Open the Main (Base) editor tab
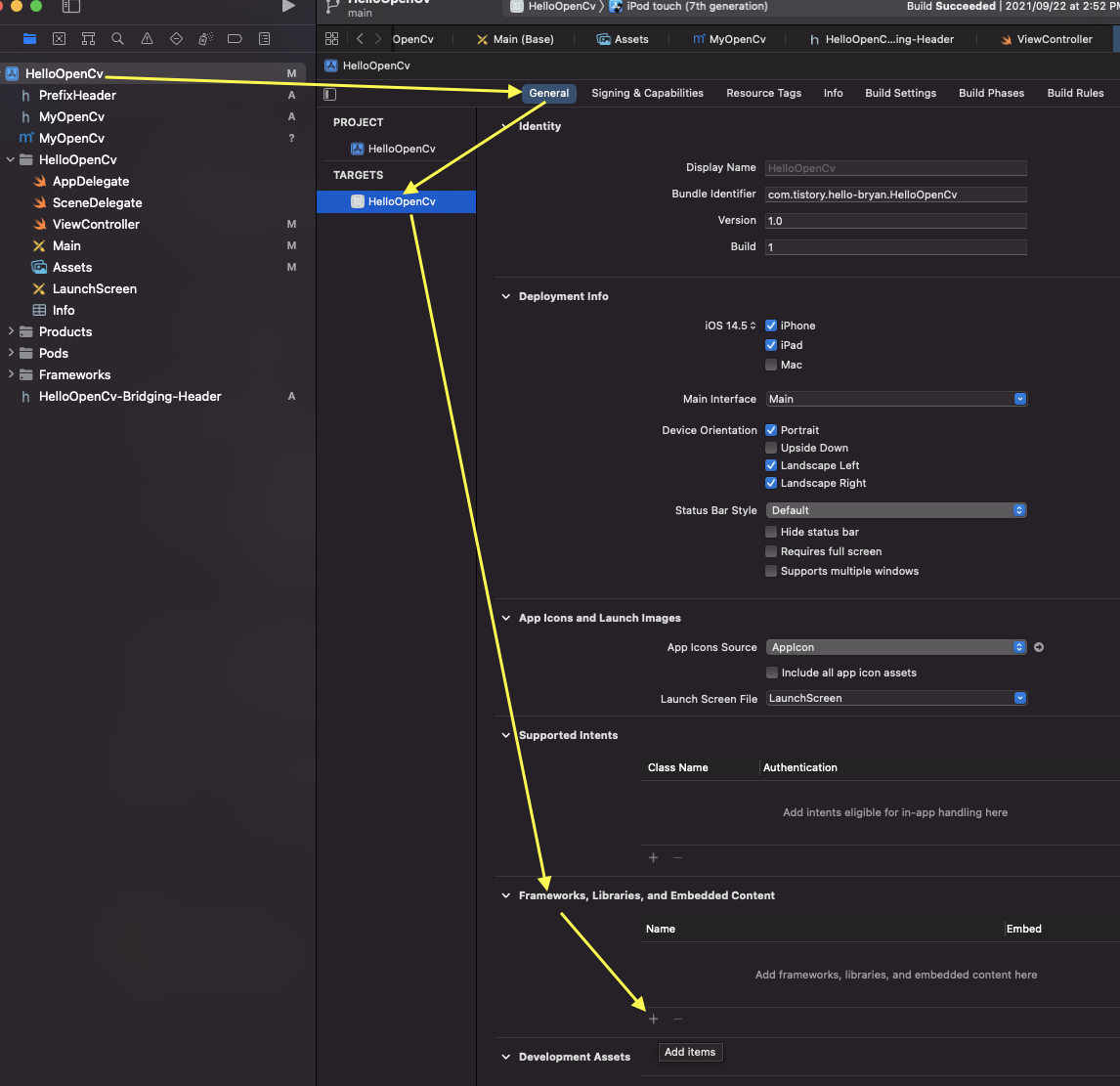The height and width of the screenshot is (1086, 1120). tap(515, 39)
